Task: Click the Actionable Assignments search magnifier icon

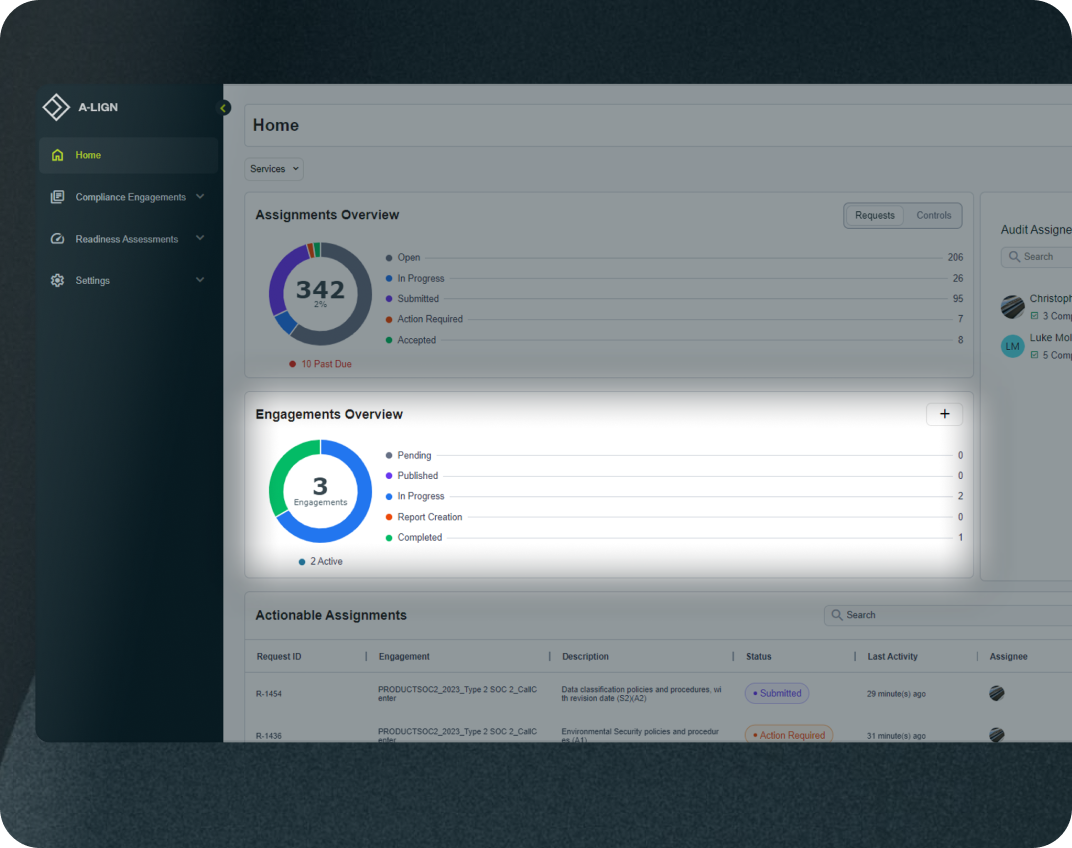Action: 837,615
